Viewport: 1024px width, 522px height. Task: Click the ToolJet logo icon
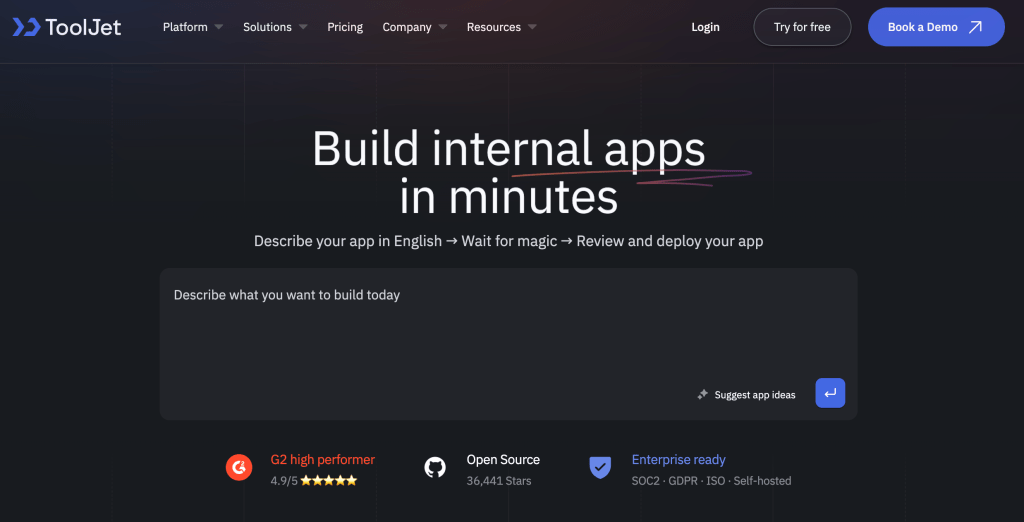(x=26, y=27)
